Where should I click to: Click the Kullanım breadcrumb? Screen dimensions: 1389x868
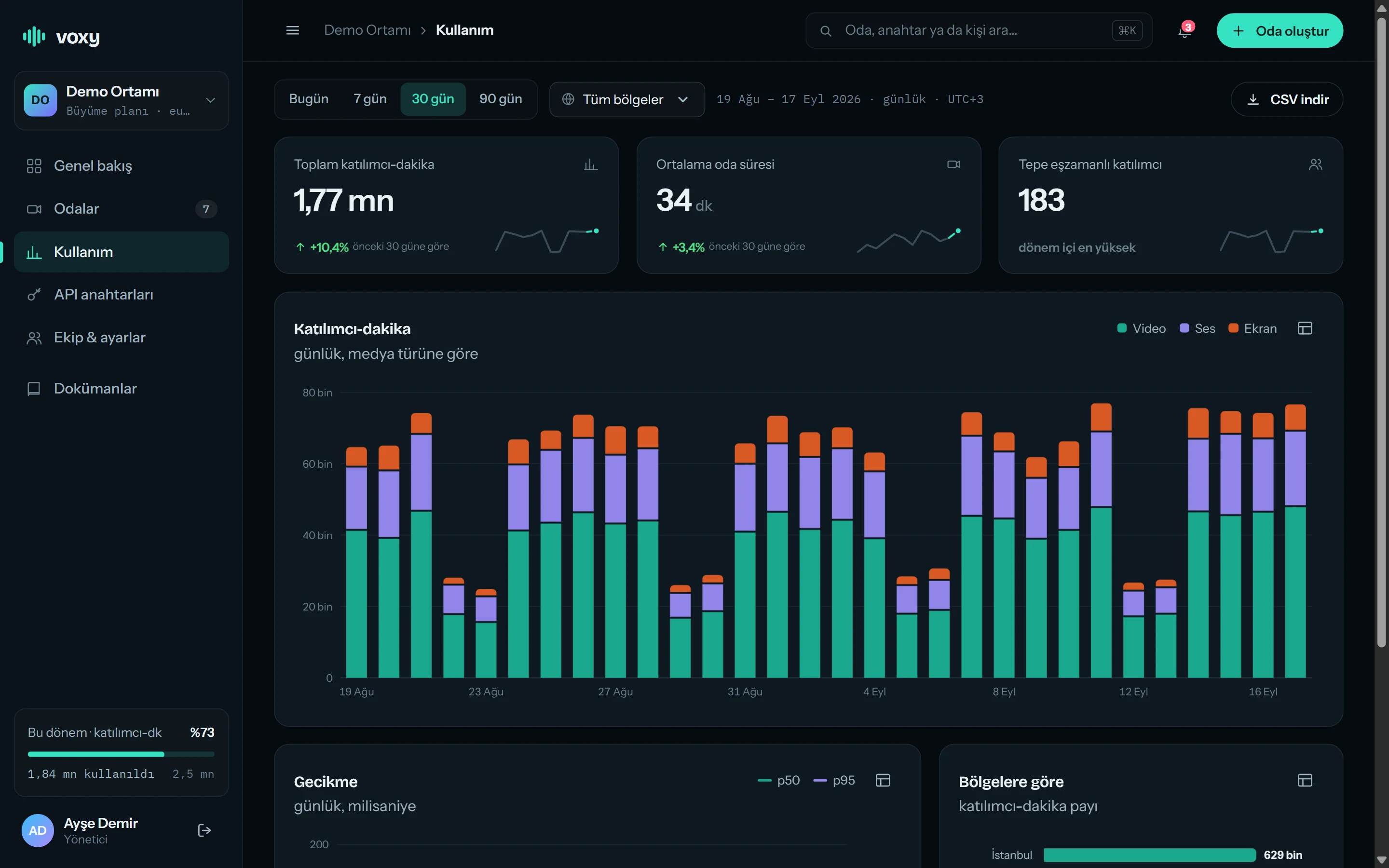point(464,30)
